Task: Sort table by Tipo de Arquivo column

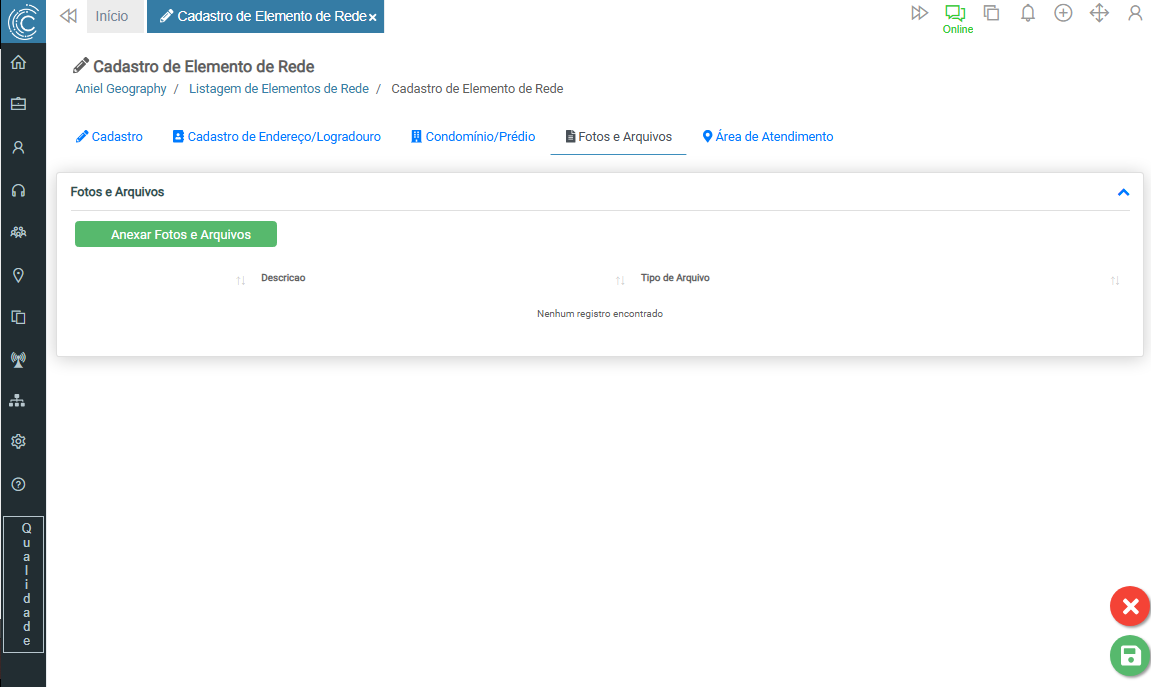Action: 675,278
